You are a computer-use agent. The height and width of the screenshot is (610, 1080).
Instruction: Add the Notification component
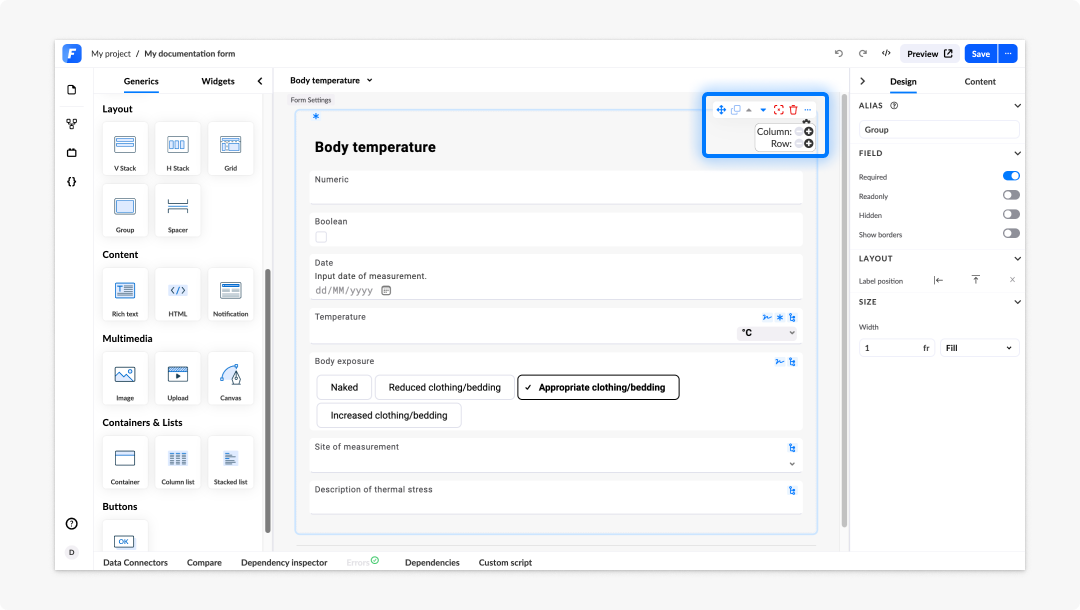click(231, 295)
